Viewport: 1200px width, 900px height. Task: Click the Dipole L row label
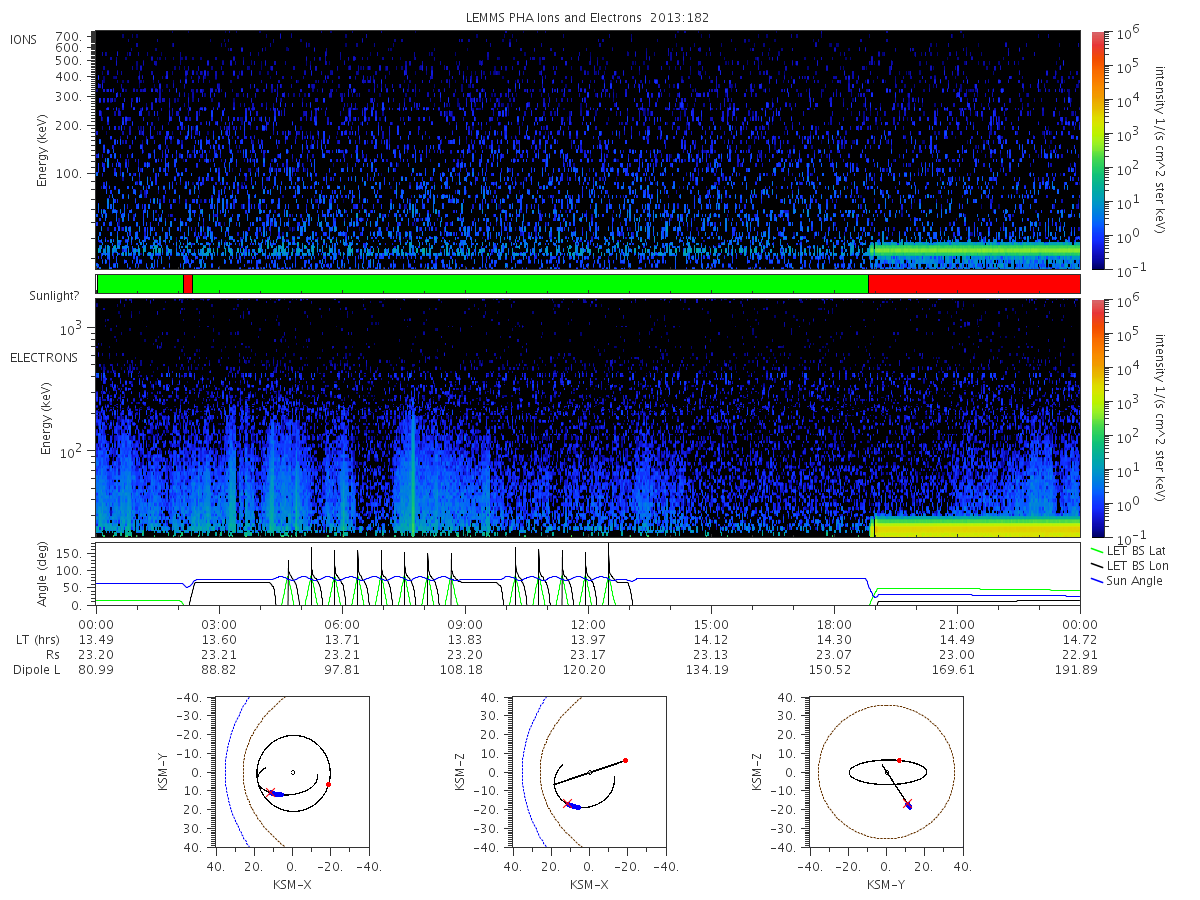pos(36,669)
